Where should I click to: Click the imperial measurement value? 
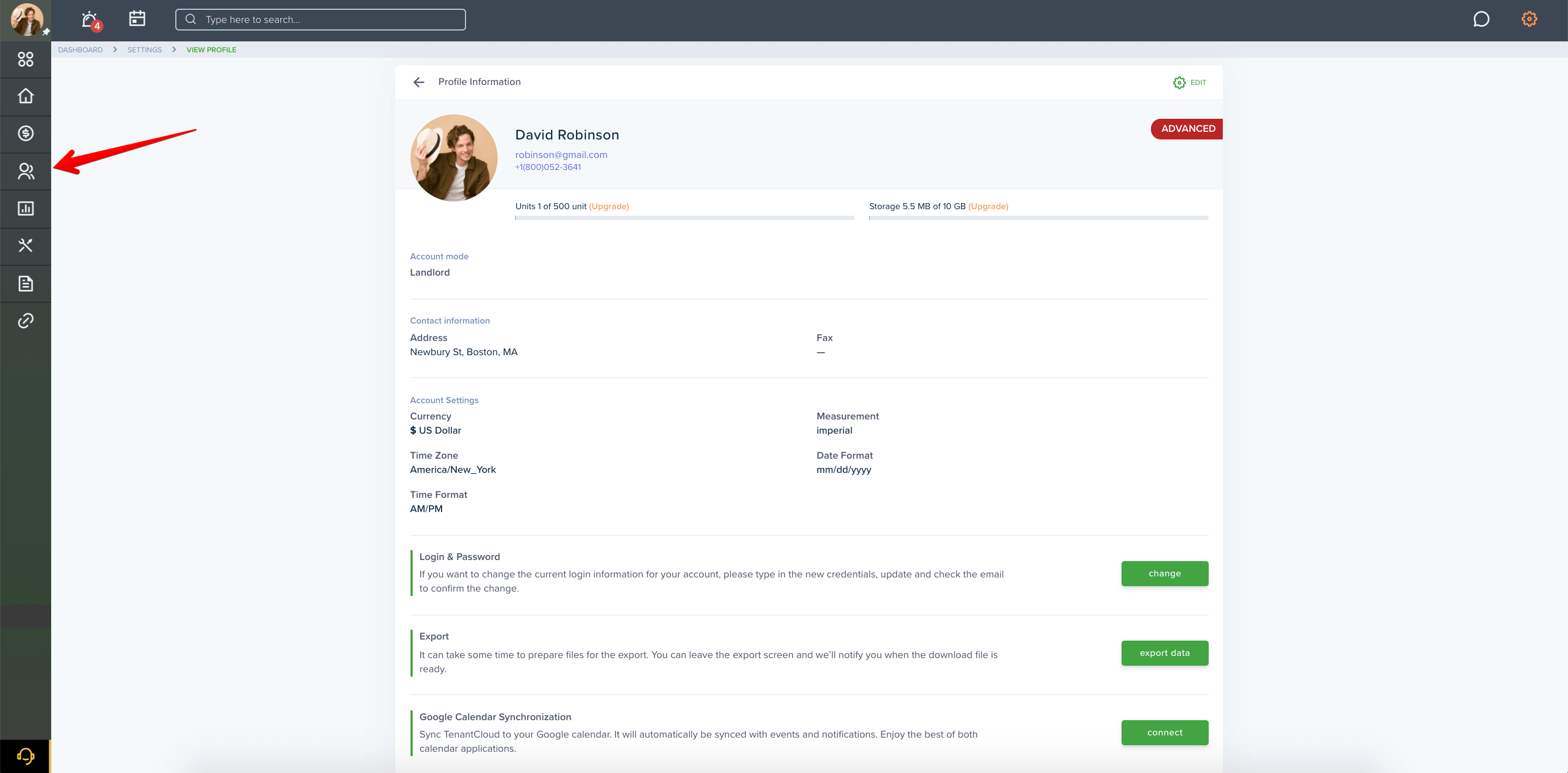click(x=834, y=430)
